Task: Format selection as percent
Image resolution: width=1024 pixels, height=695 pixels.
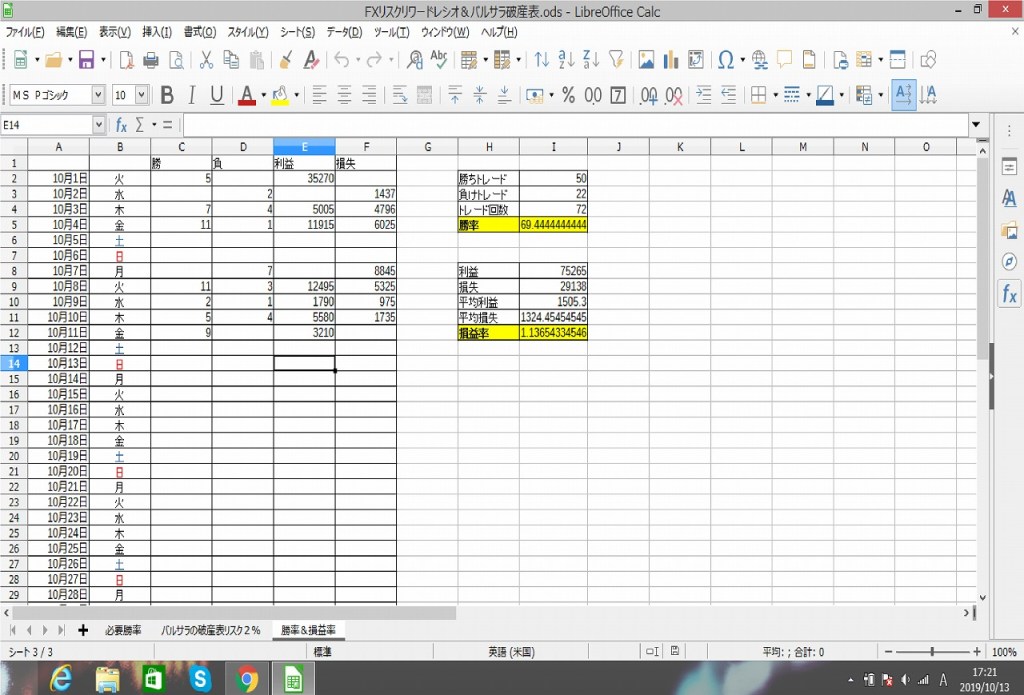Action: click(x=568, y=96)
